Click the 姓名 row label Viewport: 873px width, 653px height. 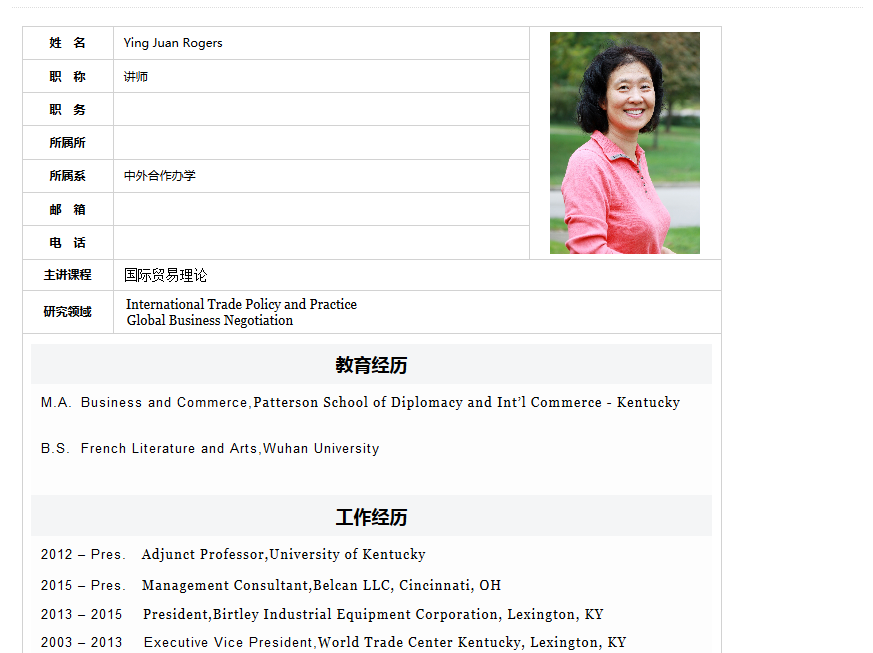[x=68, y=43]
